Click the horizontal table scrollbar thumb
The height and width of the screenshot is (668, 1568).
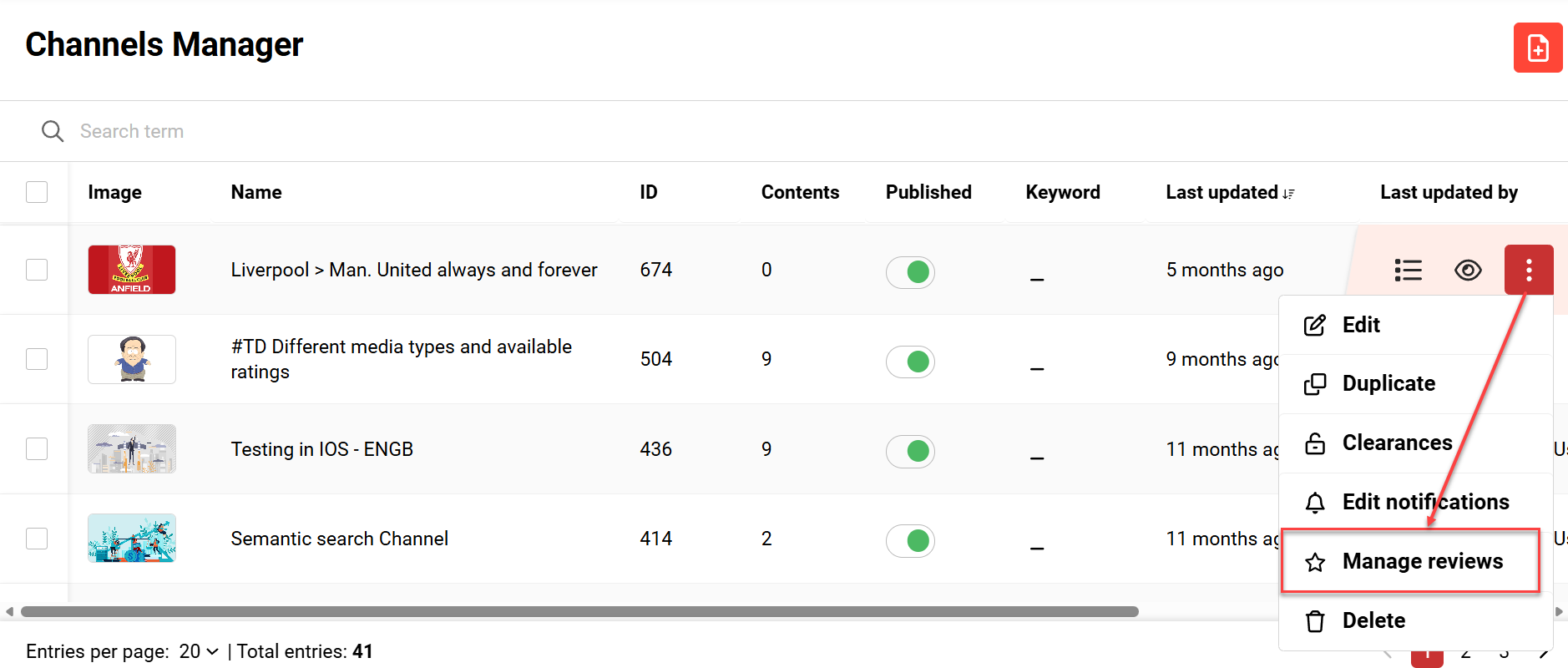(x=579, y=611)
